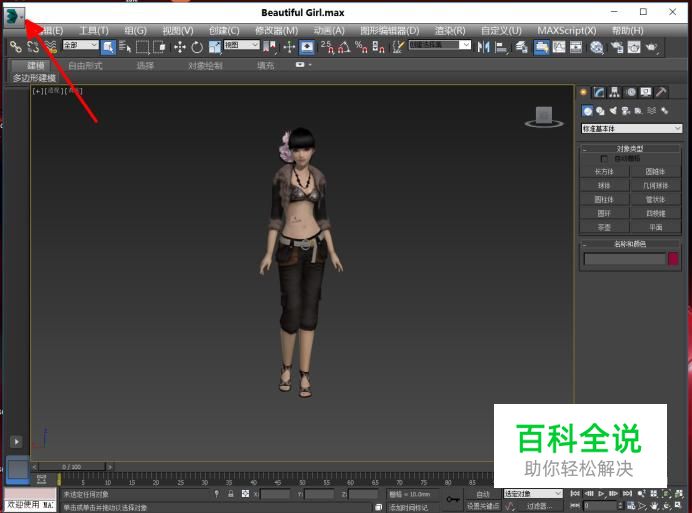Viewport: 692px width, 513px height.
Task: Select the Move tool in main toolbar
Action: click(180, 47)
